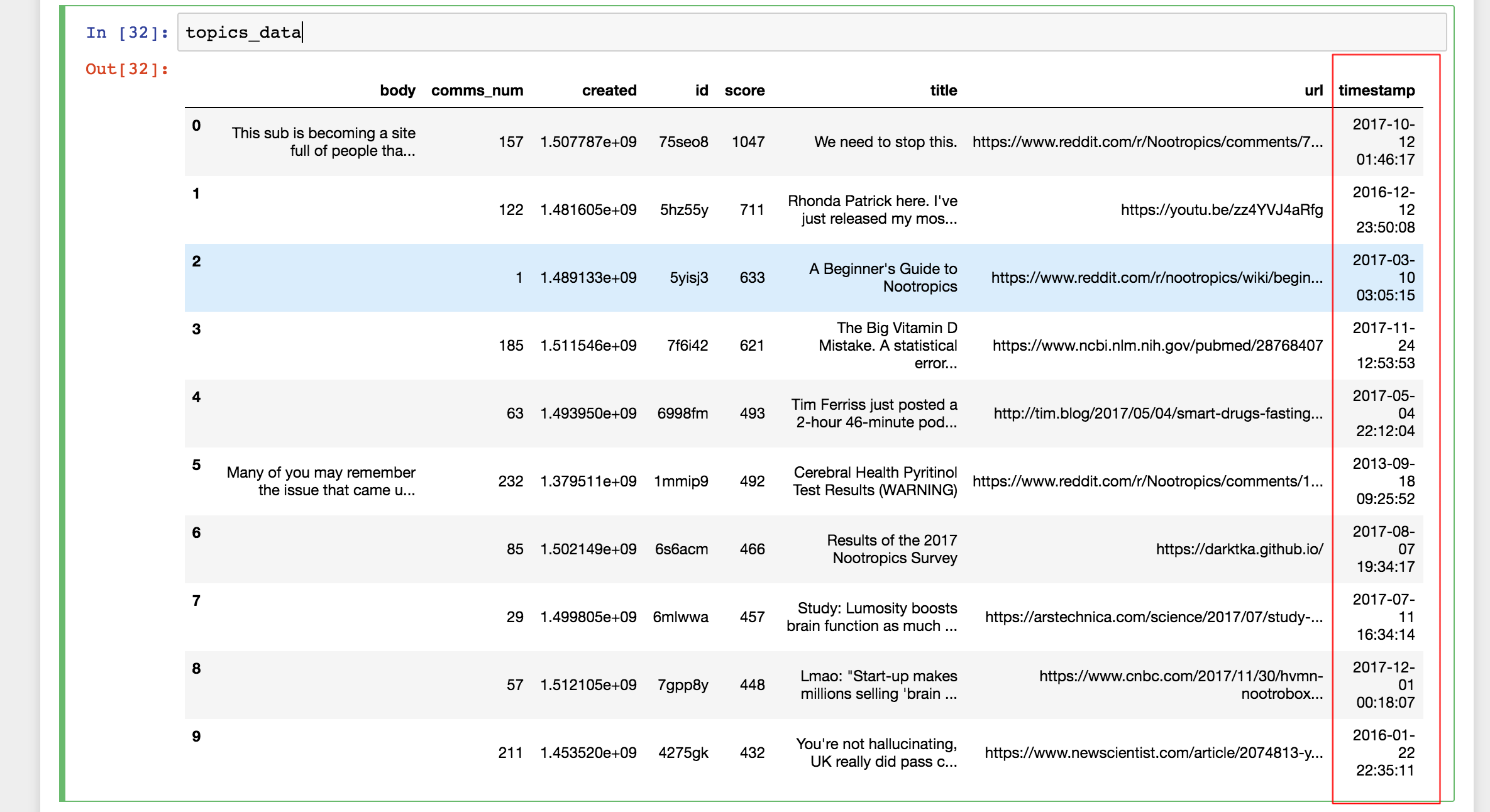Open the newscientist.com article link

click(x=1154, y=752)
